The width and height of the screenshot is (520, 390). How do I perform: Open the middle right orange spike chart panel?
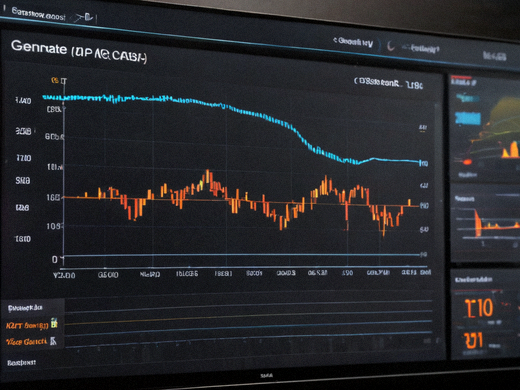485,223
